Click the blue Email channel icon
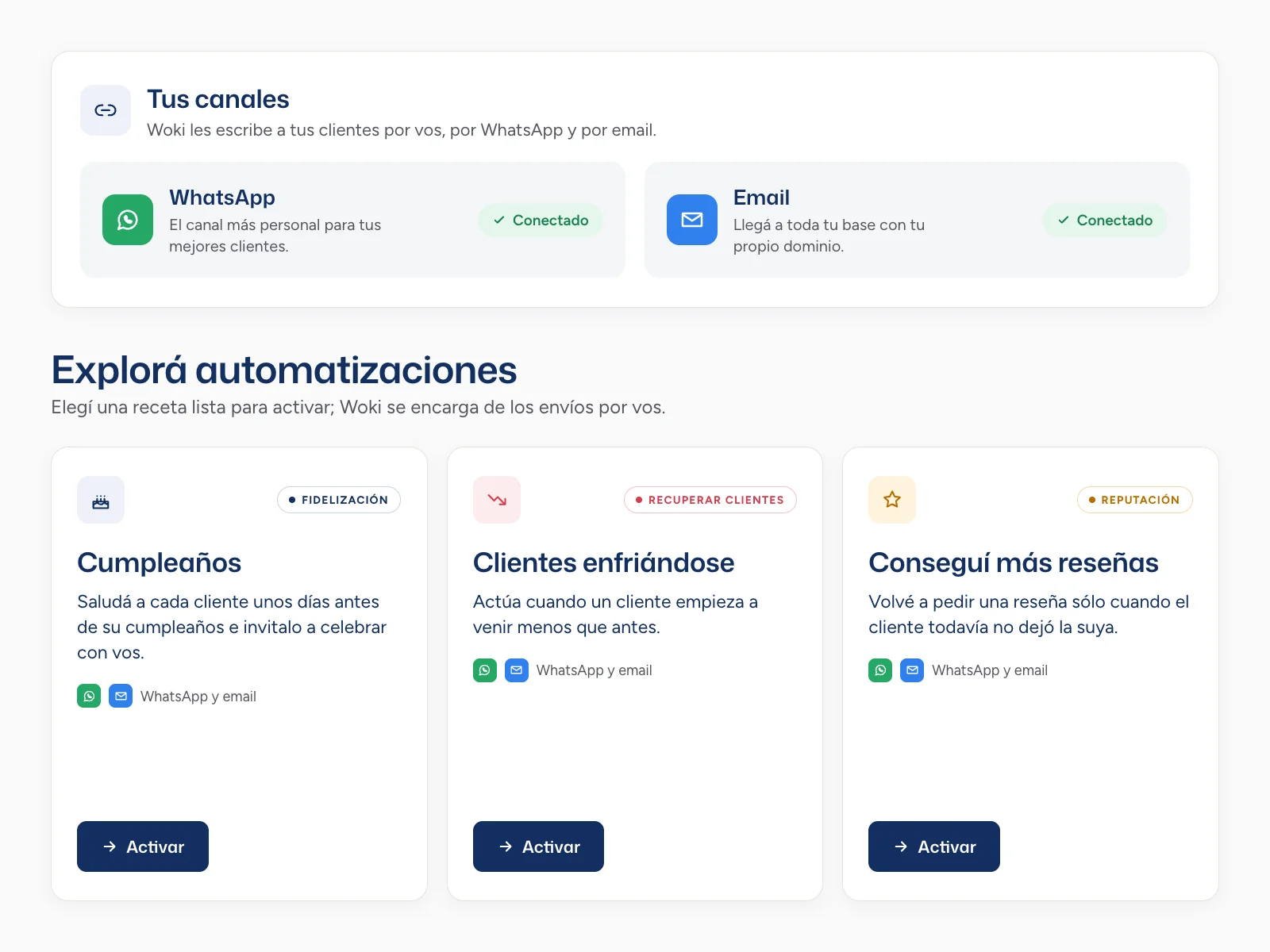Screen dimensions: 1270x952 pos(692,220)
